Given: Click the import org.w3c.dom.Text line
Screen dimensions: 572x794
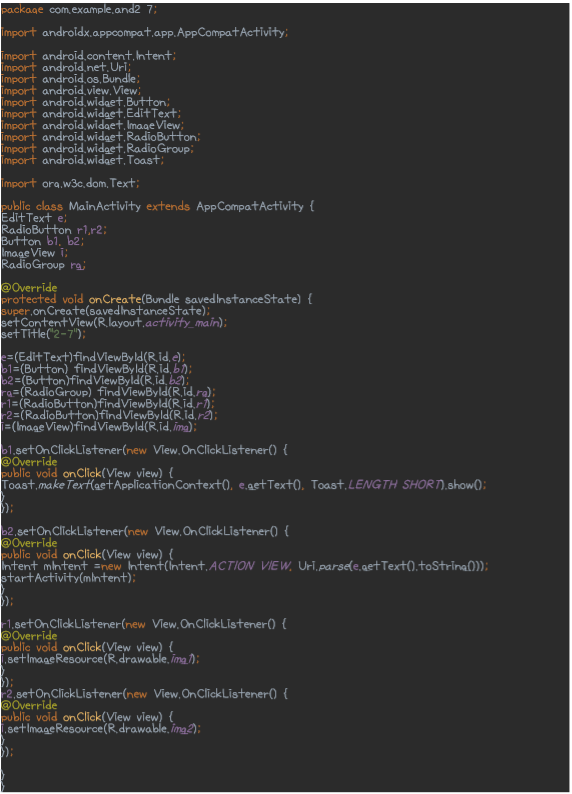Looking at the screenshot, I should 70,183.
